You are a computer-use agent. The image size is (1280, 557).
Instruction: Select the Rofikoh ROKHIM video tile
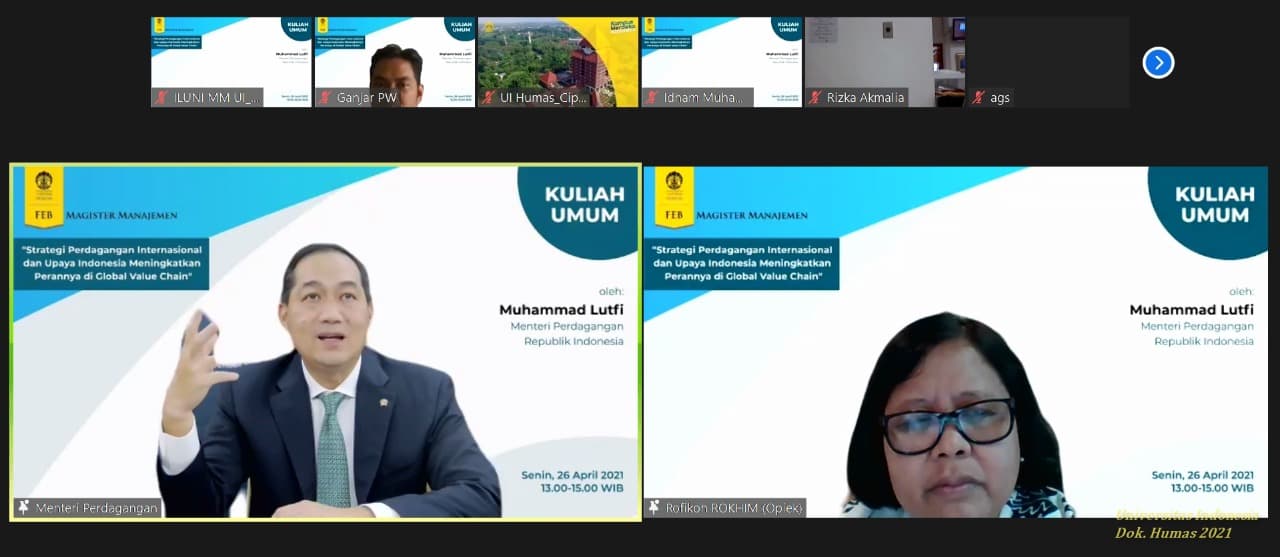(x=955, y=342)
